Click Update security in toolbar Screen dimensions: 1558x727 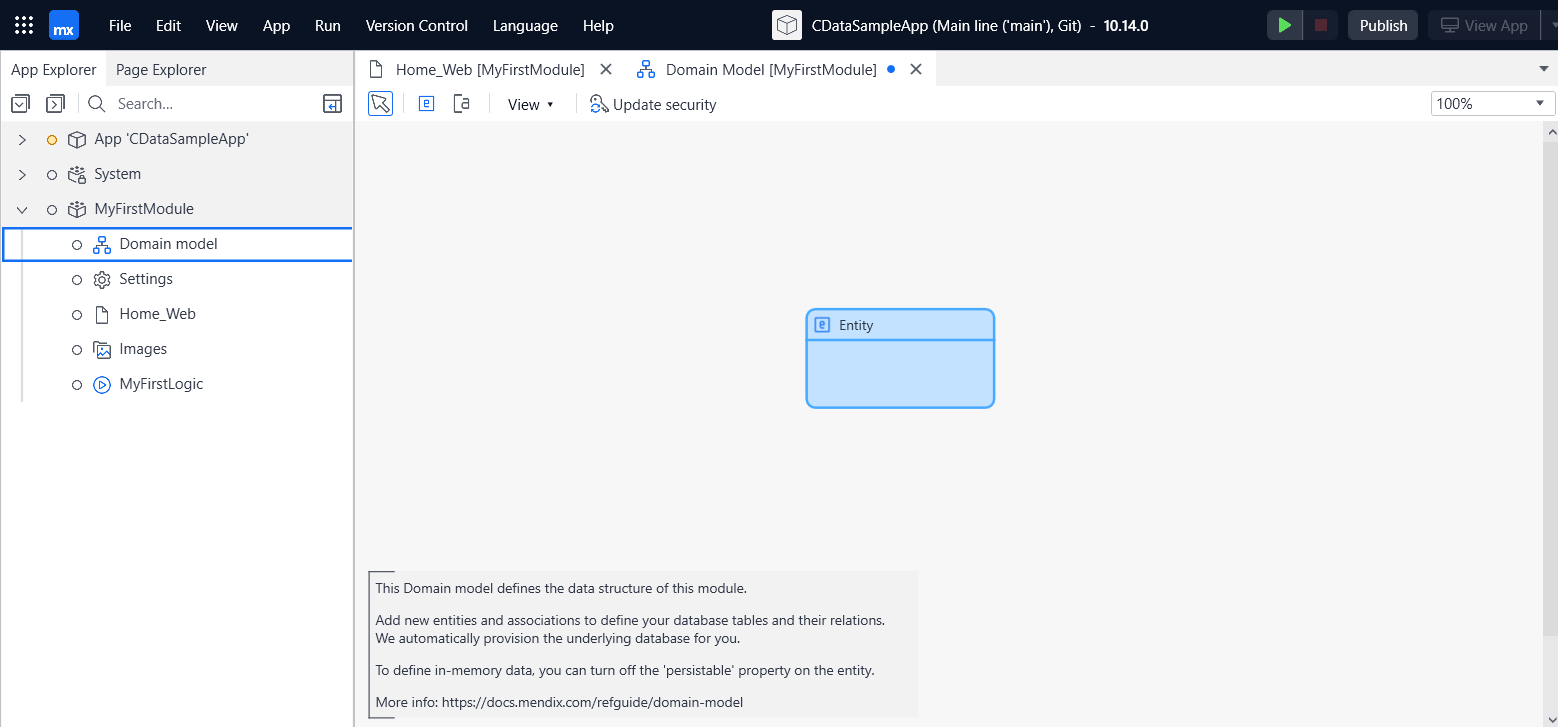click(653, 104)
